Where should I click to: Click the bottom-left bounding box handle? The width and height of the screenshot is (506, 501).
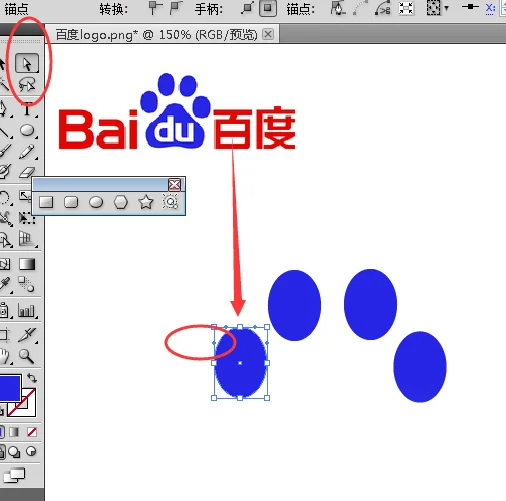(214, 398)
